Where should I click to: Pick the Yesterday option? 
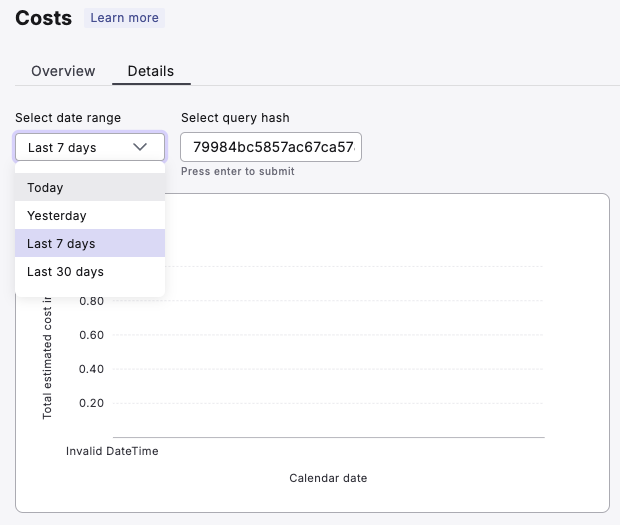pos(57,216)
